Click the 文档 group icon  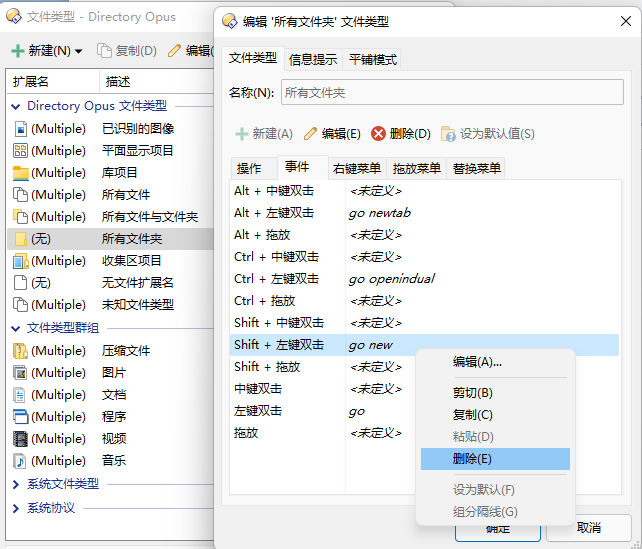(x=19, y=395)
